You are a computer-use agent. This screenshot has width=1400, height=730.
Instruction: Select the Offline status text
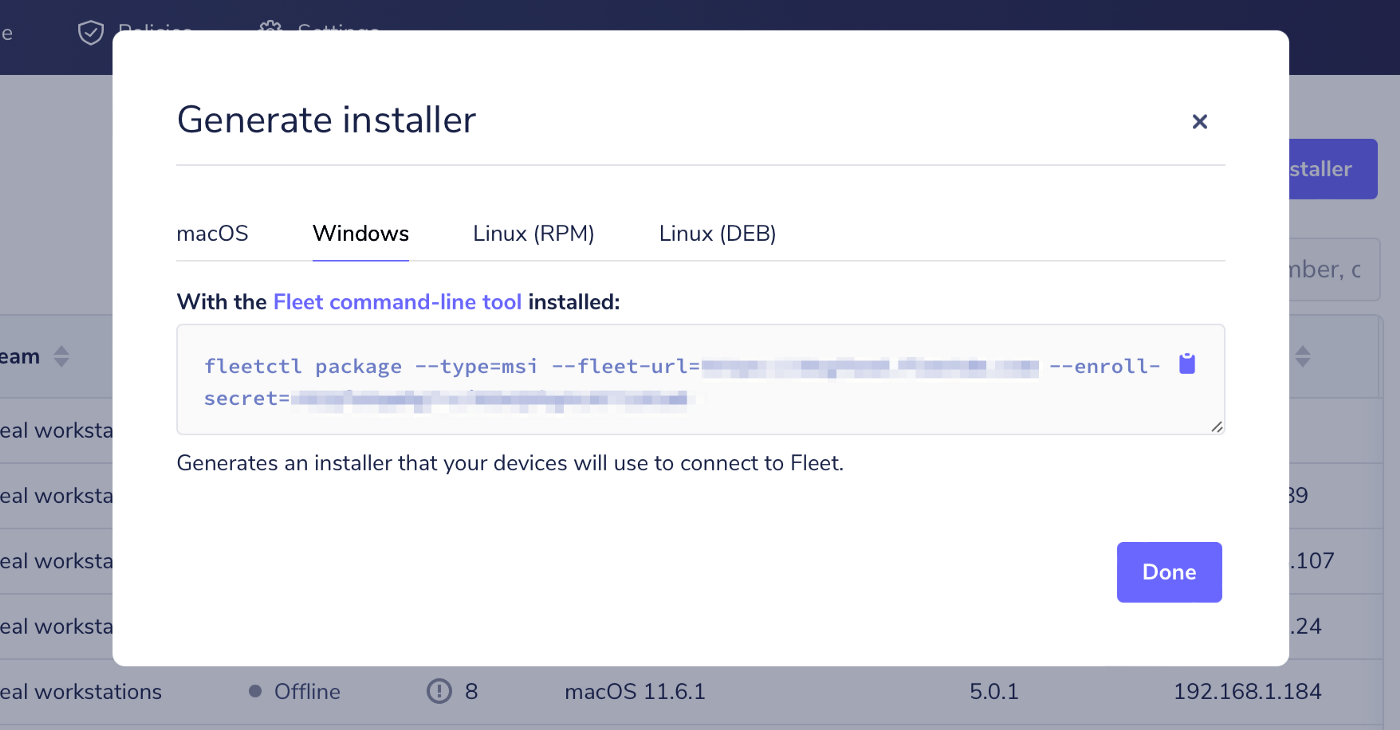point(307,692)
